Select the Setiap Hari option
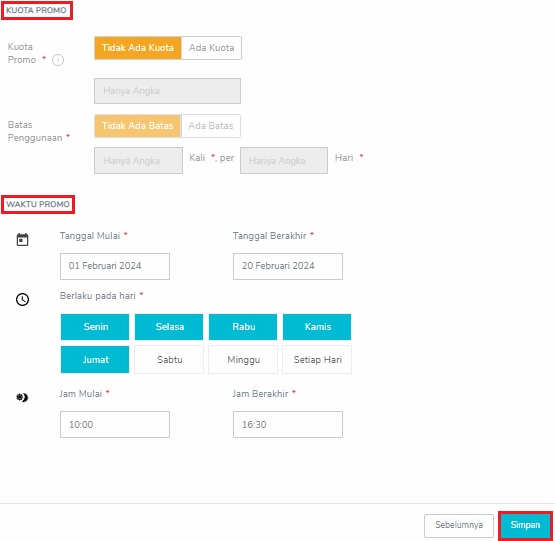 point(317,360)
